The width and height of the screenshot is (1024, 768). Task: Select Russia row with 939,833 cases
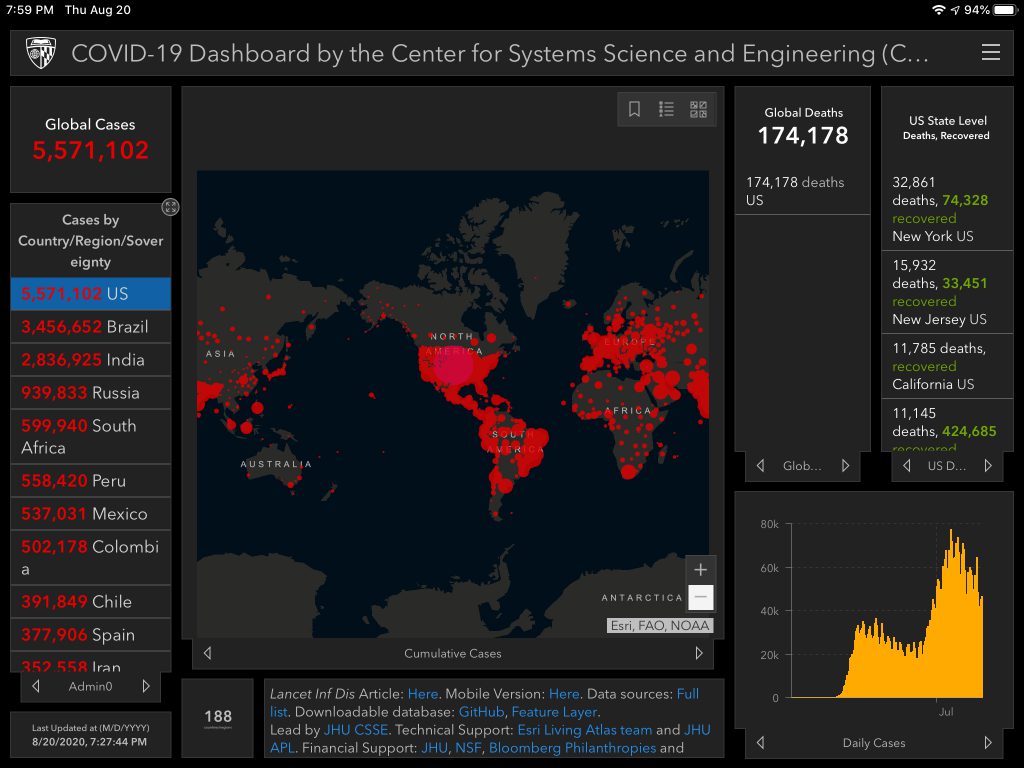pos(91,392)
